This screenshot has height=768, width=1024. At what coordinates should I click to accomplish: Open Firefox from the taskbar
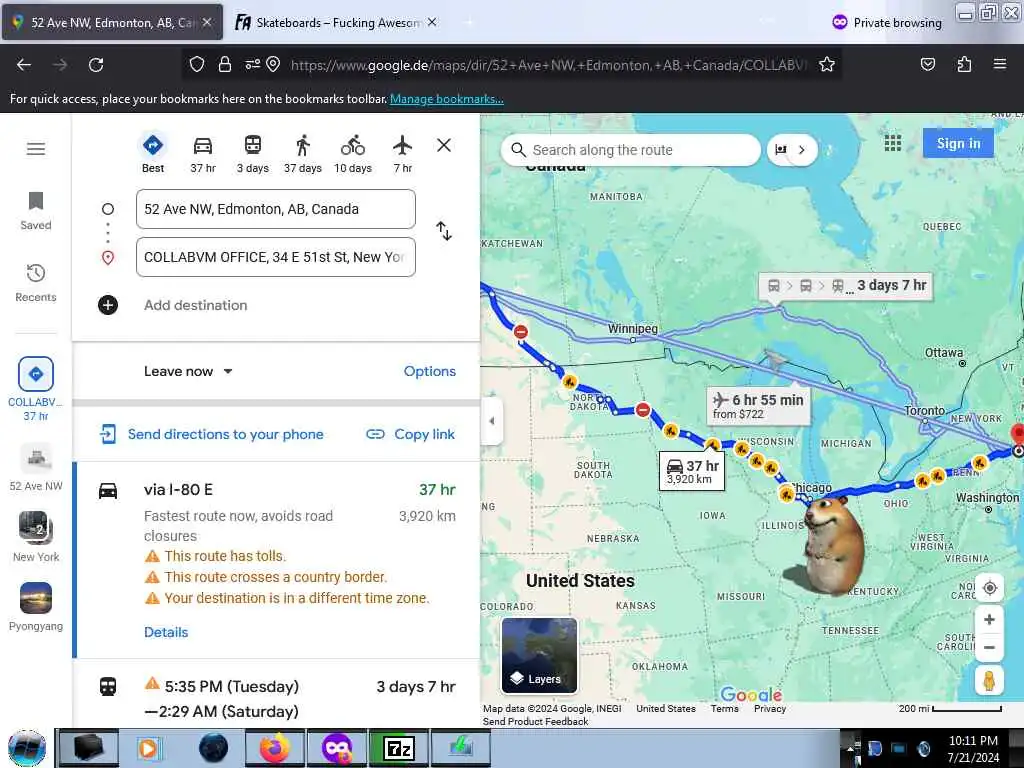(275, 748)
